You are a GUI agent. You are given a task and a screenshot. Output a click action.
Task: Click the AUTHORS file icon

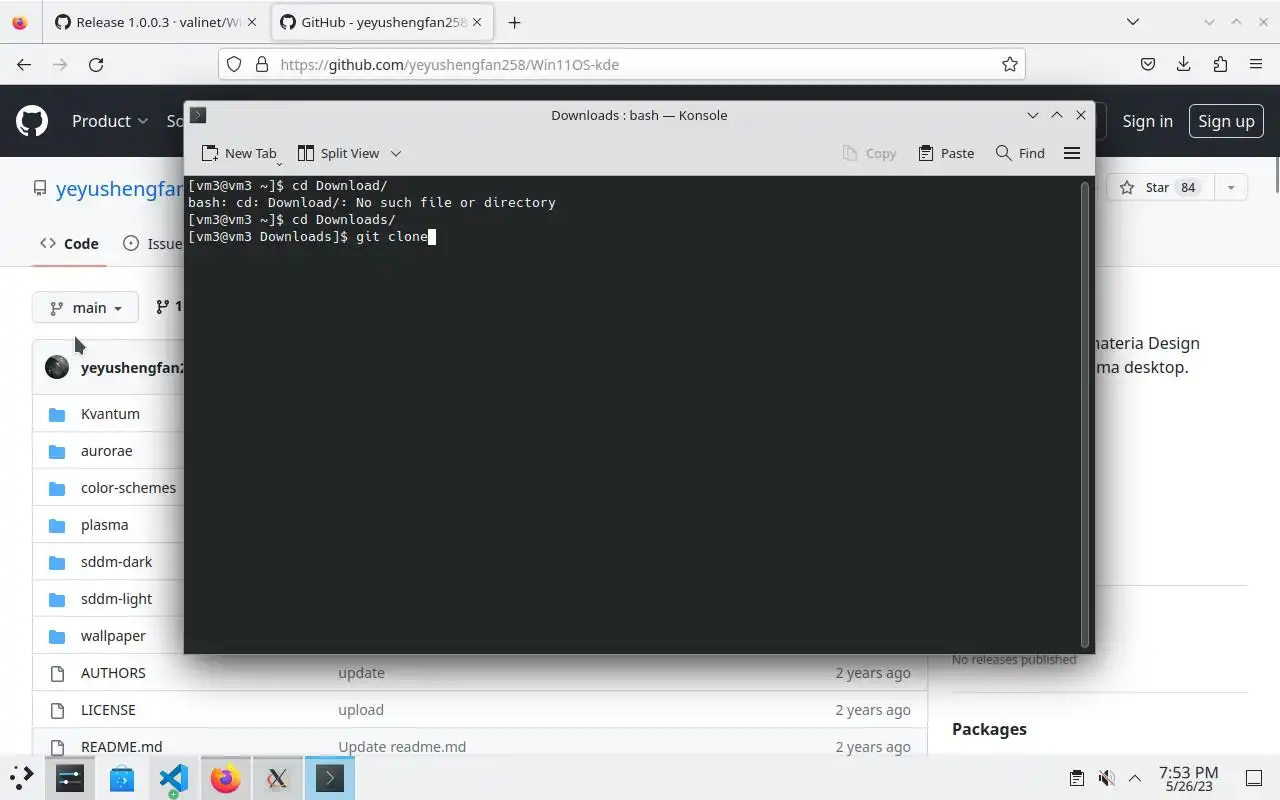(x=57, y=673)
